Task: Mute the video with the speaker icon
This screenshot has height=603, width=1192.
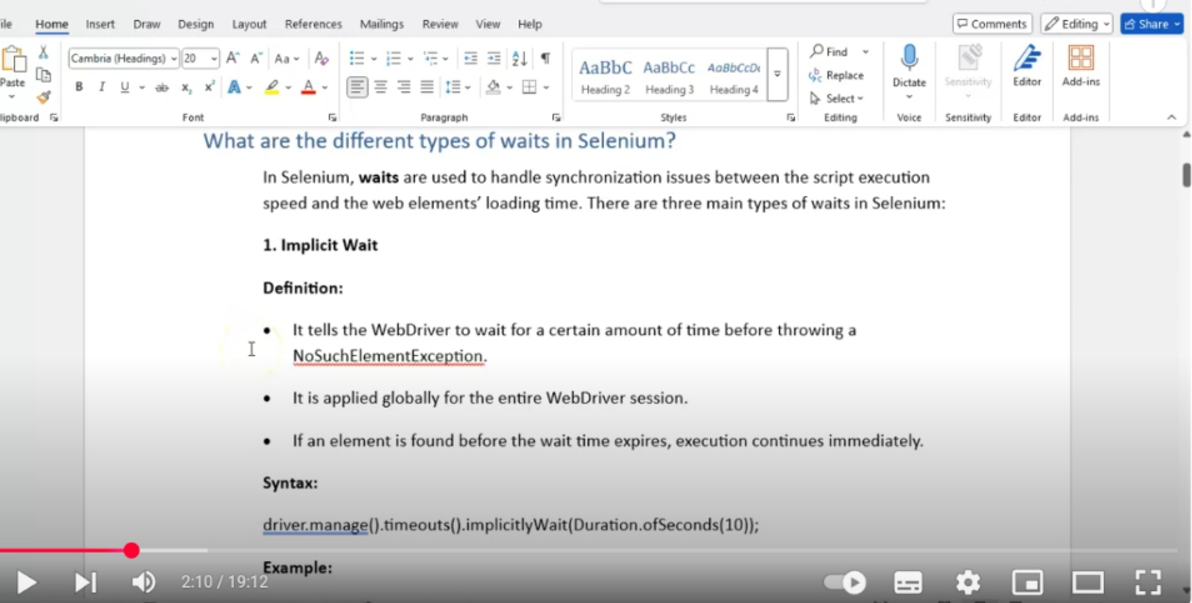Action: tap(143, 582)
